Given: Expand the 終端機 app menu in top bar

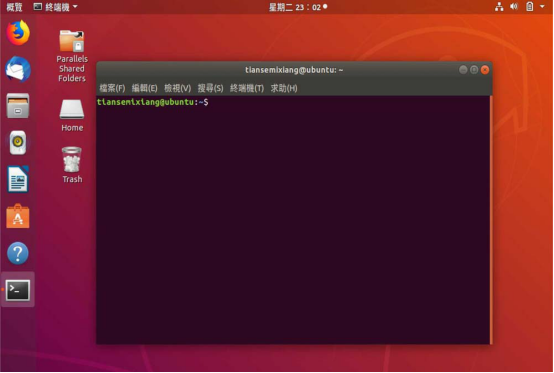Looking at the screenshot, I should [55, 7].
